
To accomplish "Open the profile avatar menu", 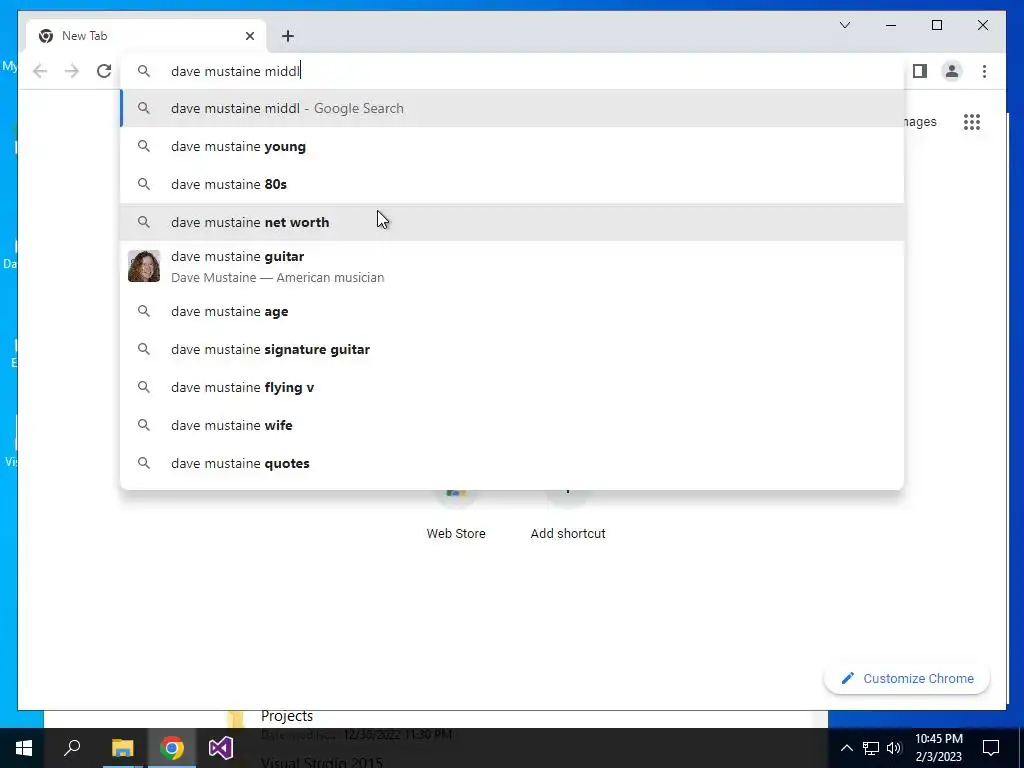I will tap(952, 71).
